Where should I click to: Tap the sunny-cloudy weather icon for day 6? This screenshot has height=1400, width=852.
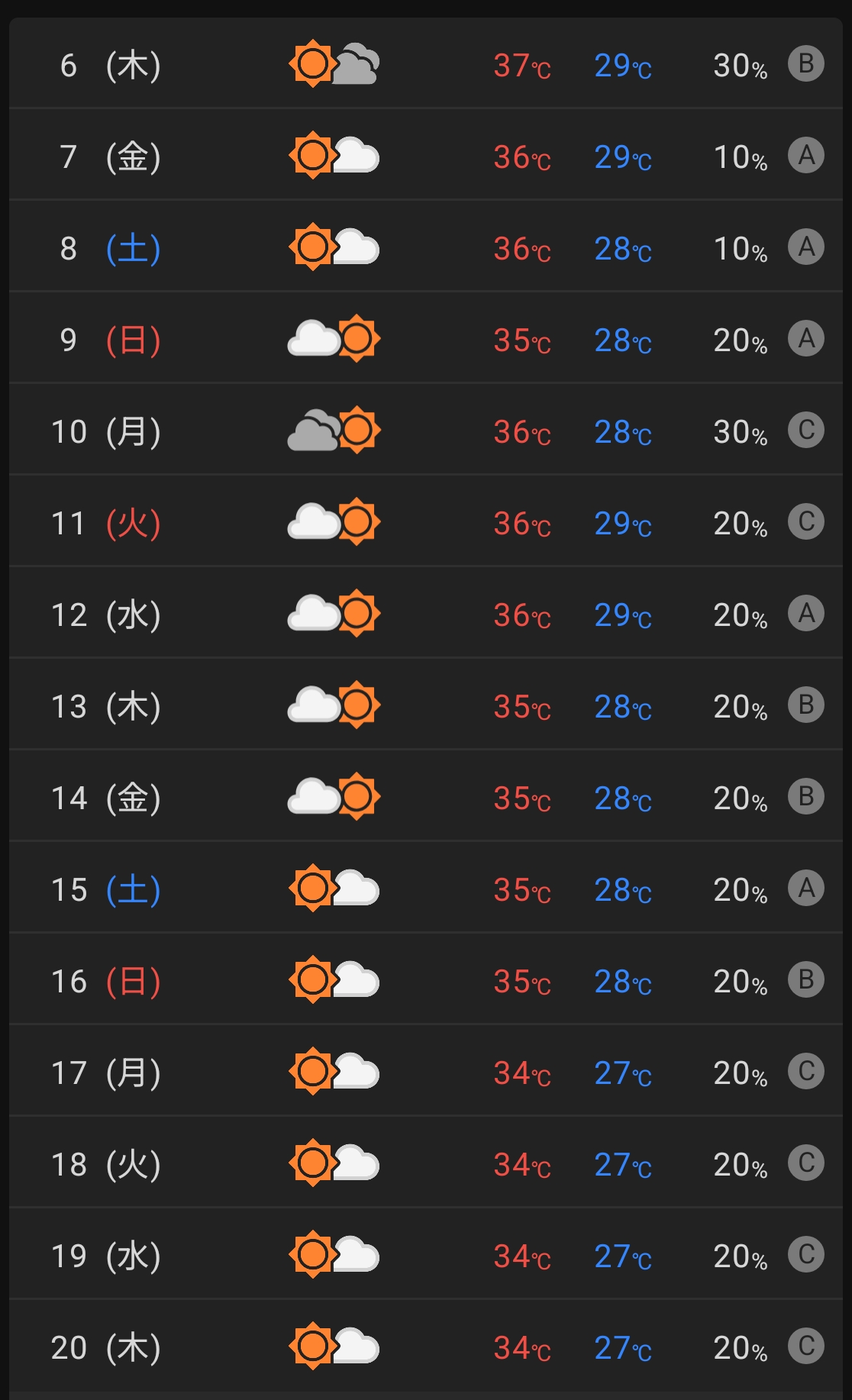pos(334,64)
